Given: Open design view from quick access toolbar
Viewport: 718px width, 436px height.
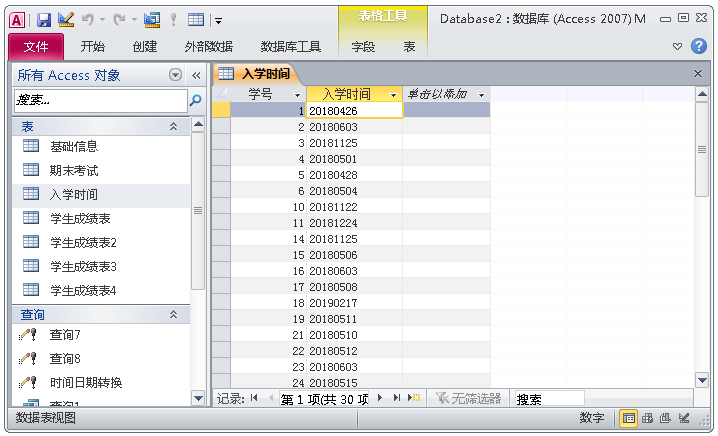Looking at the screenshot, I should (66, 19).
